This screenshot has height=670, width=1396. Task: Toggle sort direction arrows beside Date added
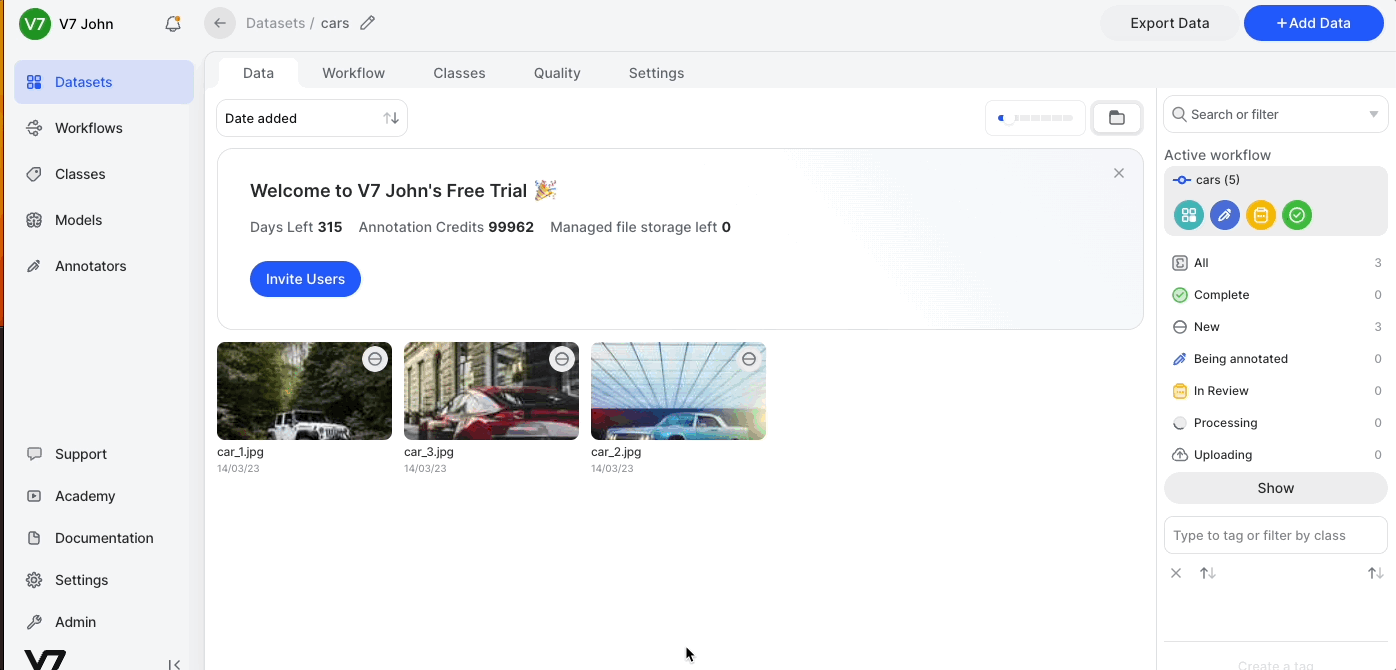click(391, 118)
